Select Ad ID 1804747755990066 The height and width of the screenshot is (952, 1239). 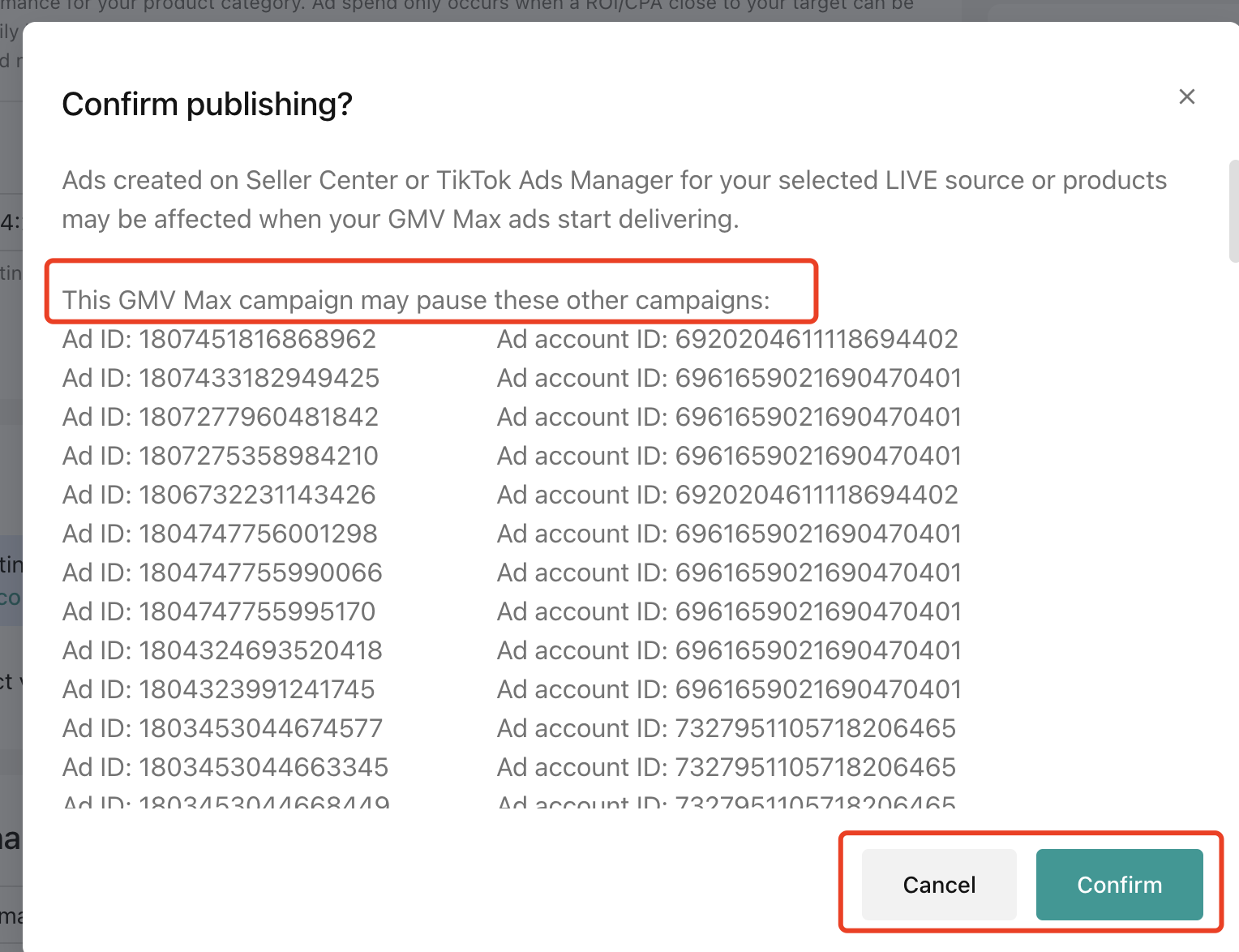click(x=222, y=572)
